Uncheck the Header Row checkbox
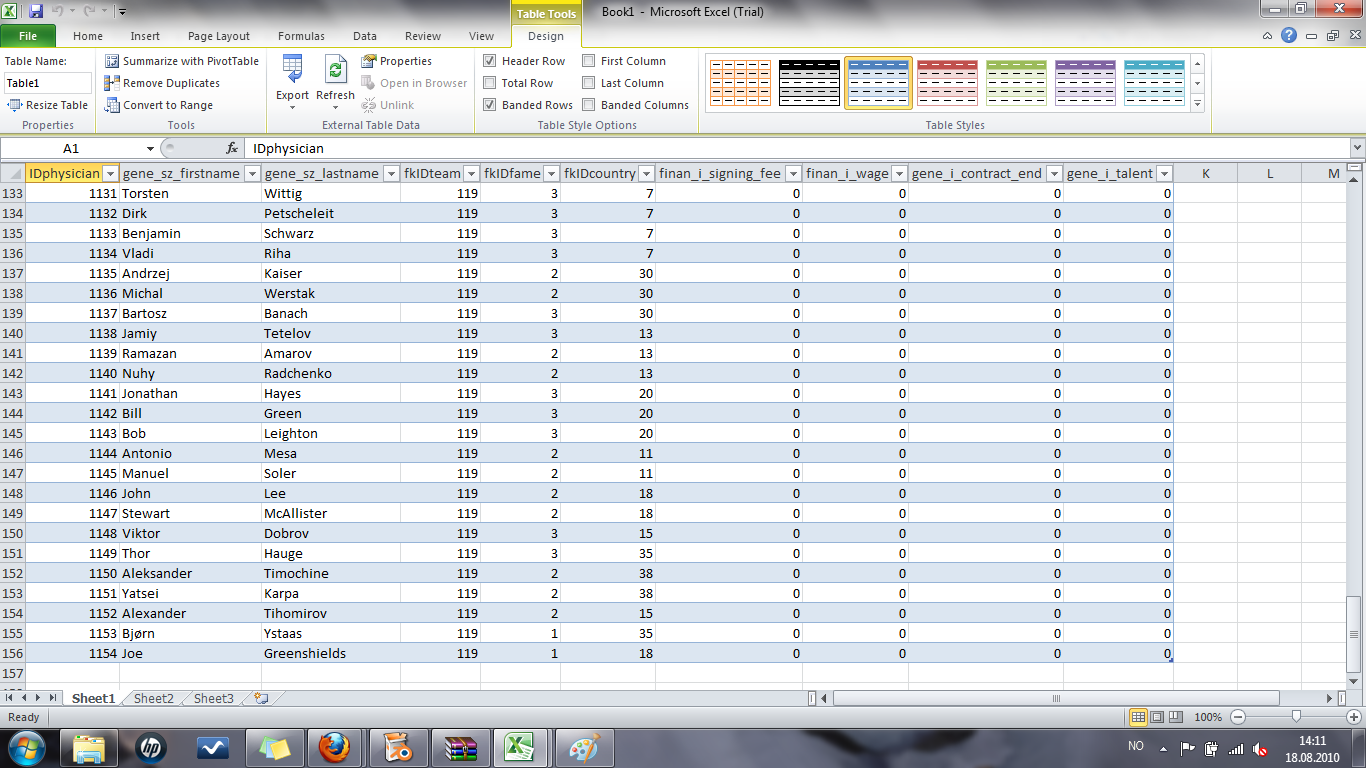Screen dimensions: 1366x768 tap(490, 61)
